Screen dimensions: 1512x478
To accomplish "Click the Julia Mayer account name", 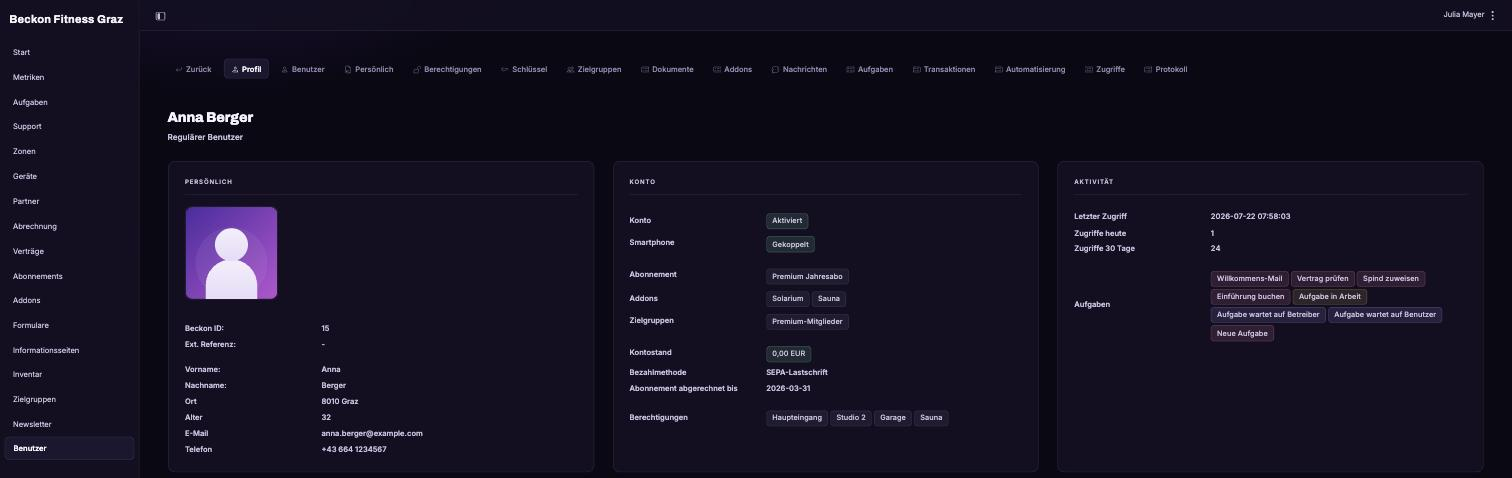I will point(1463,15).
